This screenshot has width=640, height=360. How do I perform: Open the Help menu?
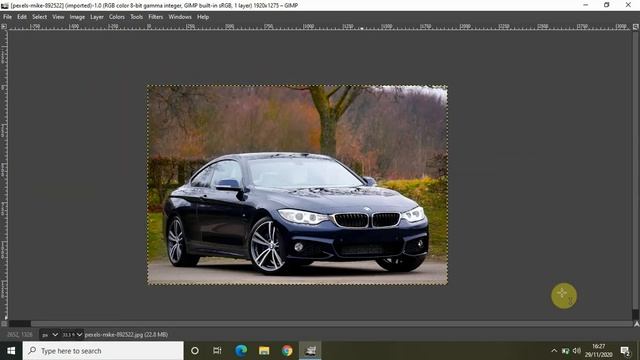(x=203, y=17)
